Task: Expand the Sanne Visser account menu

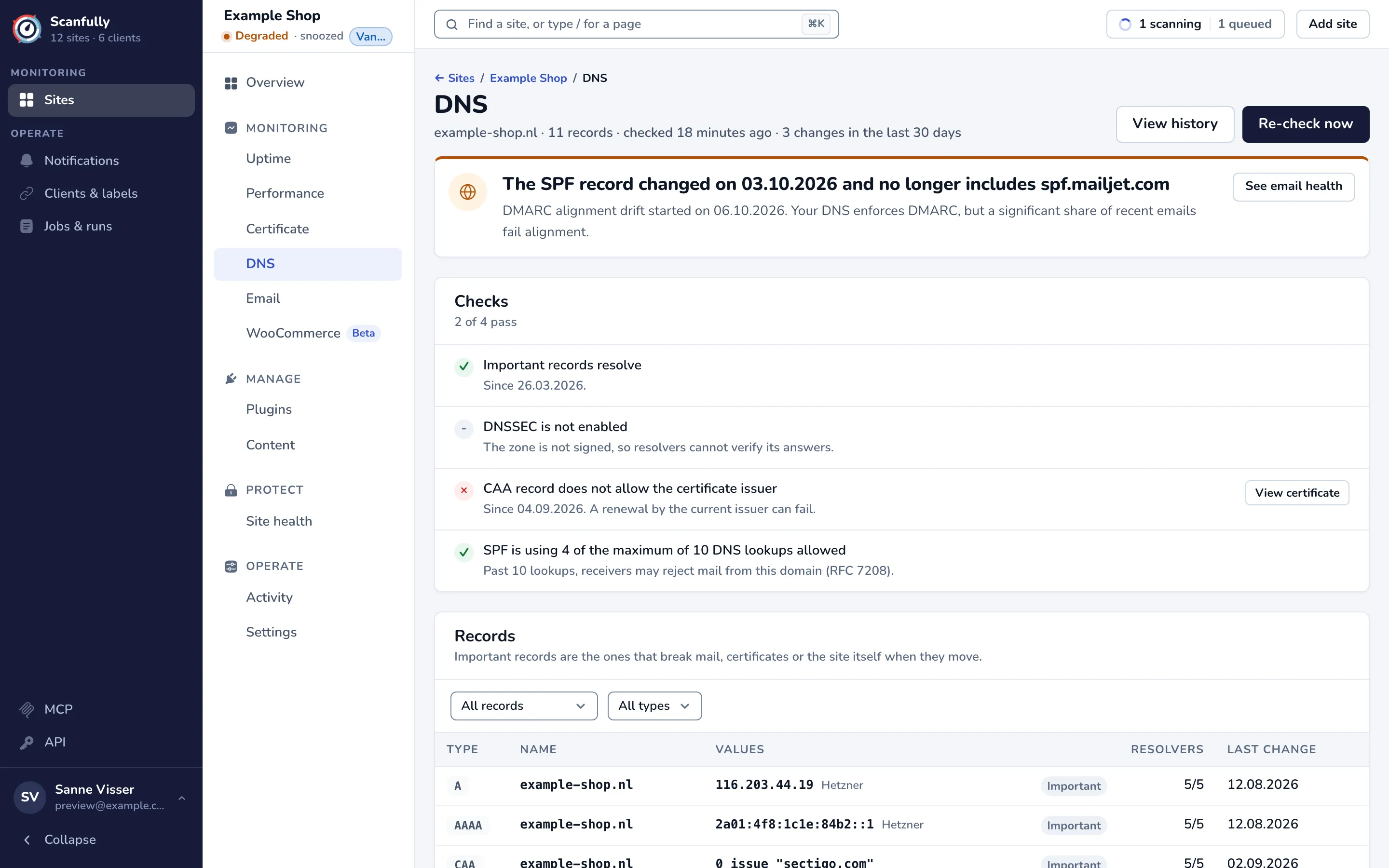Action: (x=101, y=797)
